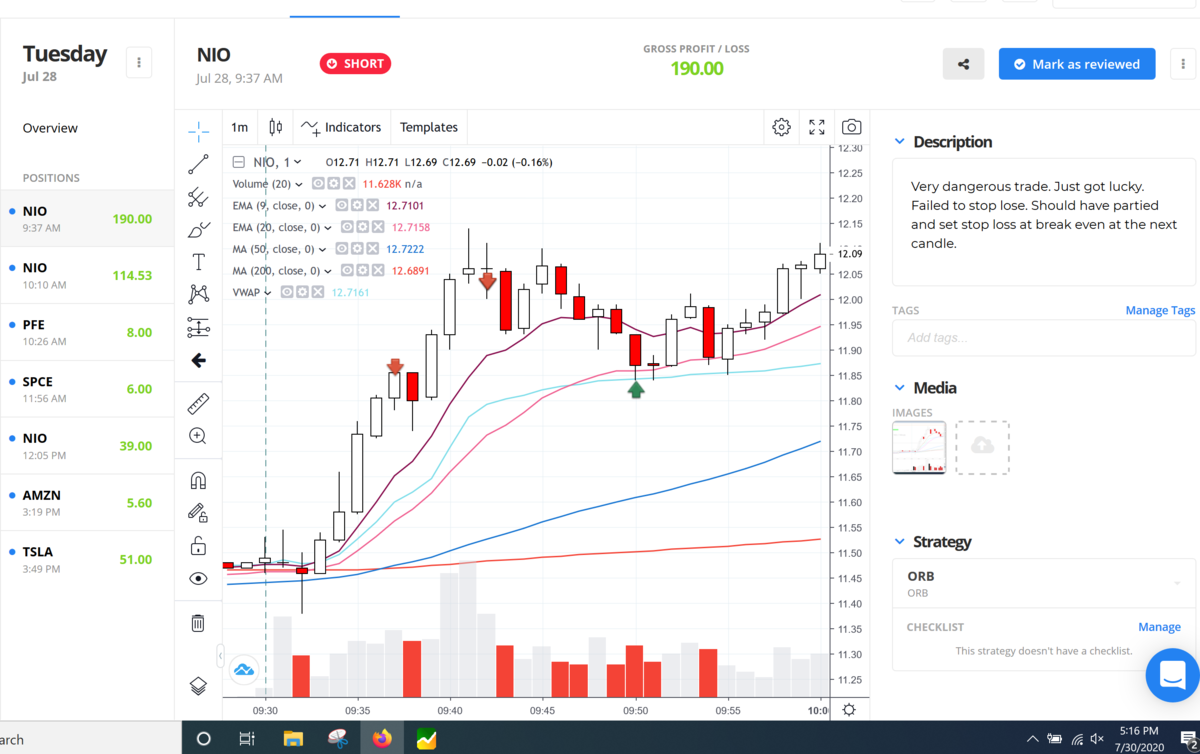Click the share trade icon button
The height and width of the screenshot is (754, 1200).
pyautogui.click(x=963, y=64)
